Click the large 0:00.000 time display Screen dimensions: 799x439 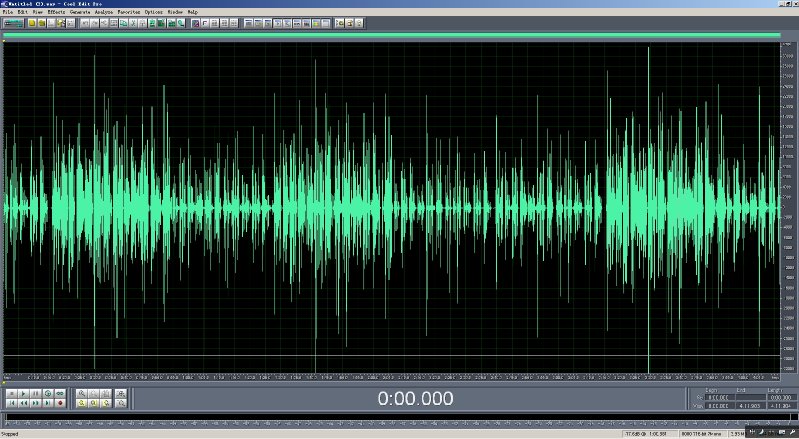point(414,398)
